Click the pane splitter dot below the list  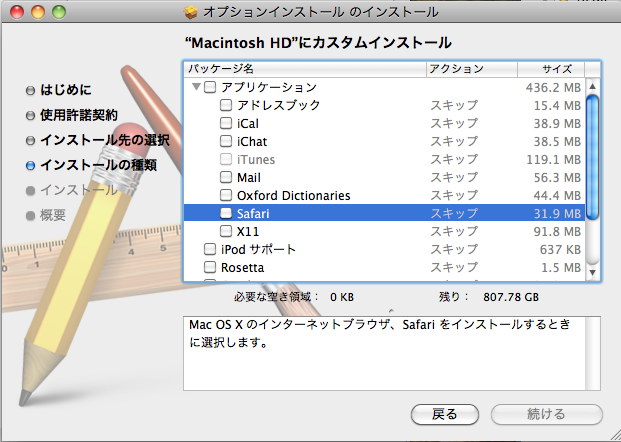pyautogui.click(x=391, y=311)
